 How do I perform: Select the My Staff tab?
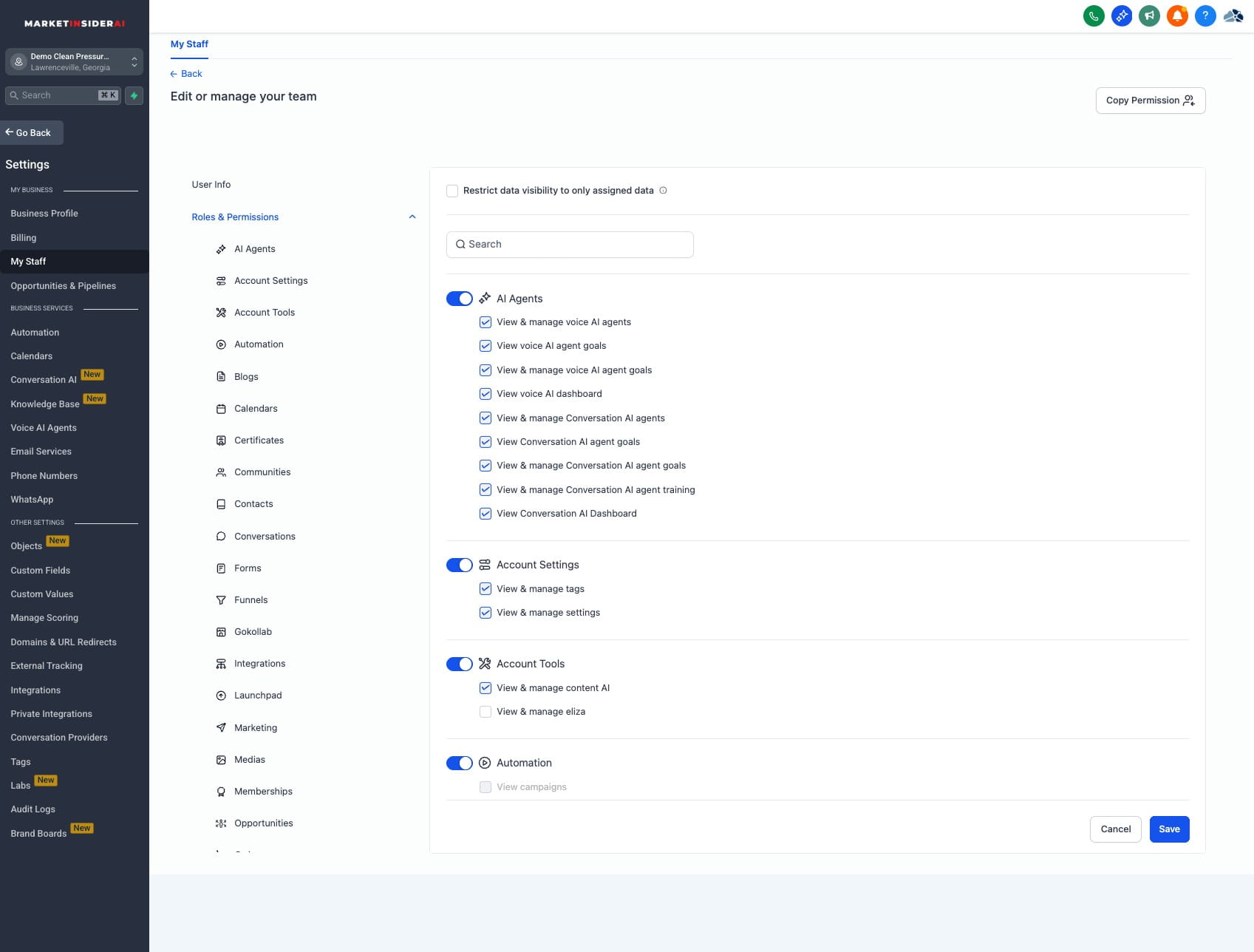(x=189, y=44)
